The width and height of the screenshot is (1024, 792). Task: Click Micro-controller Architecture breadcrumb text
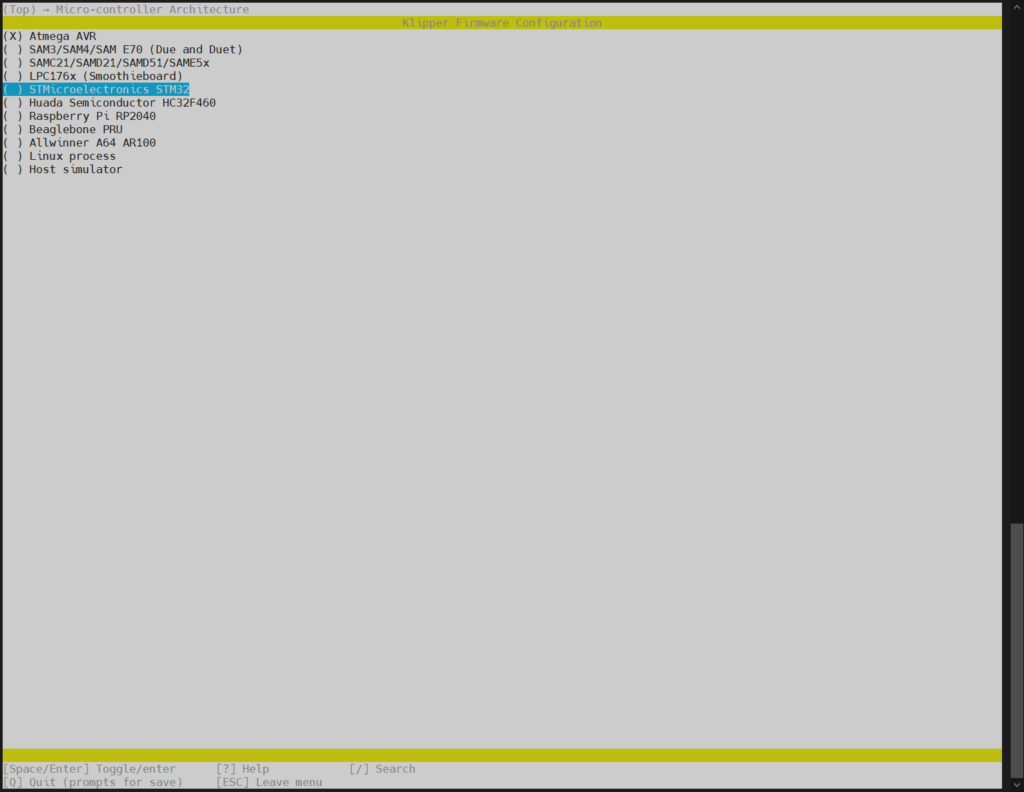[x=152, y=9]
